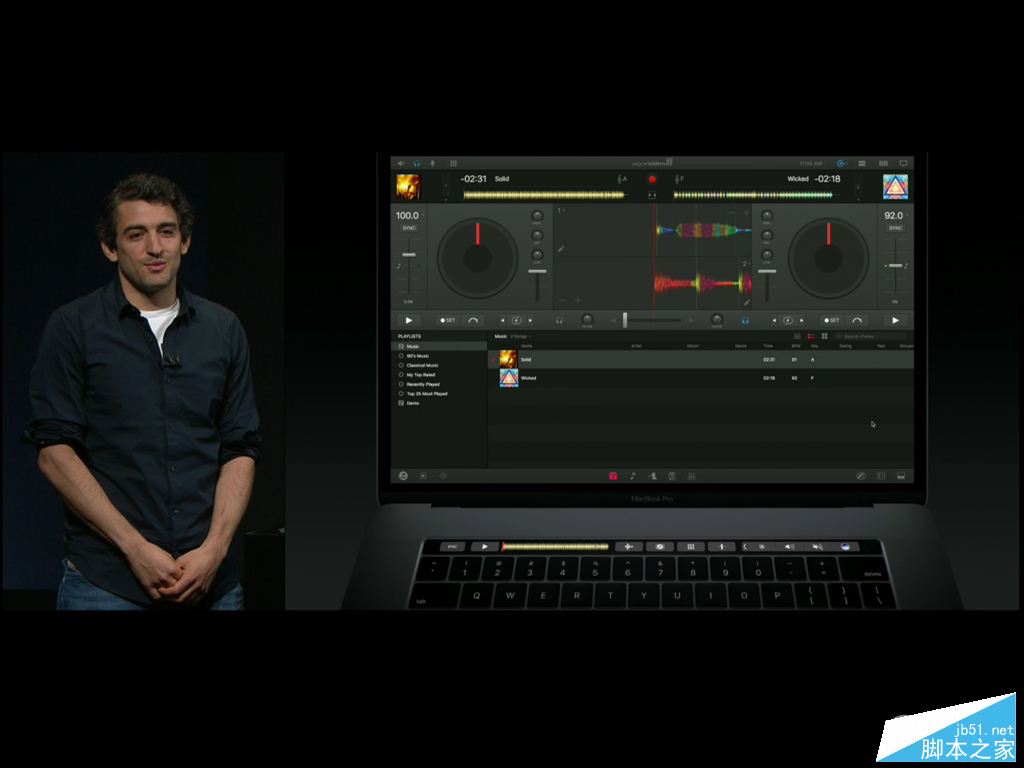This screenshot has height=768, width=1024.
Task: Seek within the Solid overview waveform
Action: [x=543, y=195]
